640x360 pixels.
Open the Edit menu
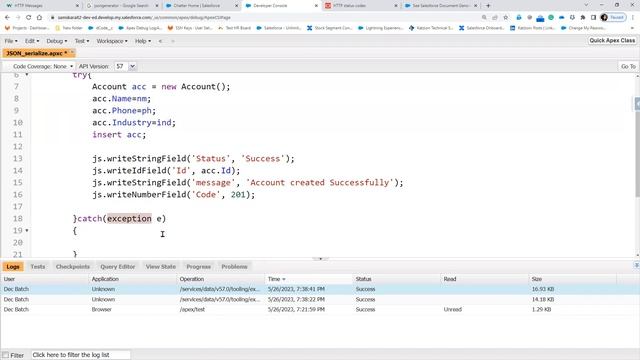[x=32, y=41]
